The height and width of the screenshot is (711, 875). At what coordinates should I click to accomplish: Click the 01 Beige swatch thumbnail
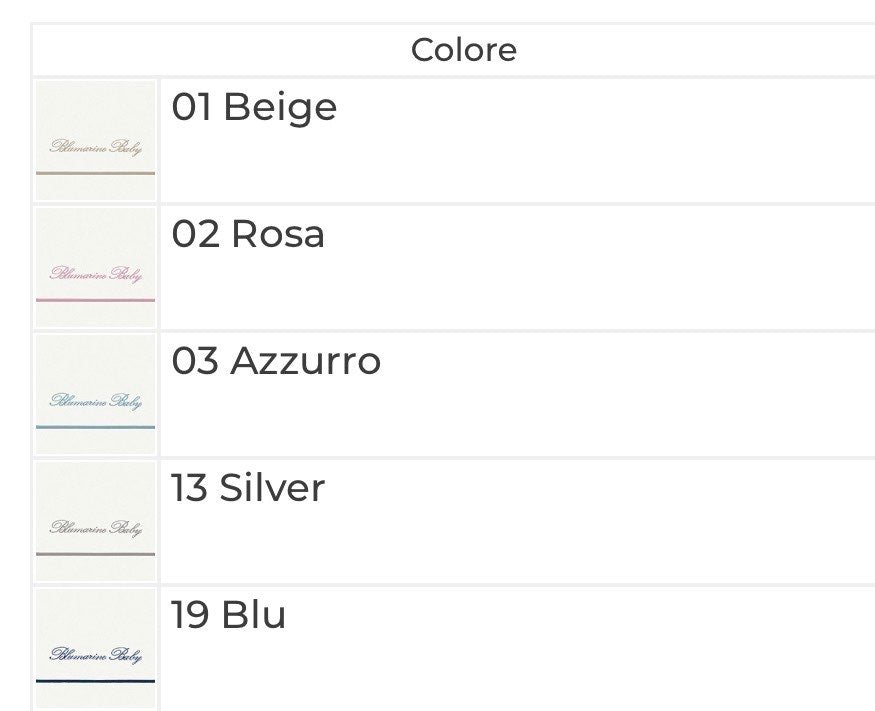[x=96, y=140]
